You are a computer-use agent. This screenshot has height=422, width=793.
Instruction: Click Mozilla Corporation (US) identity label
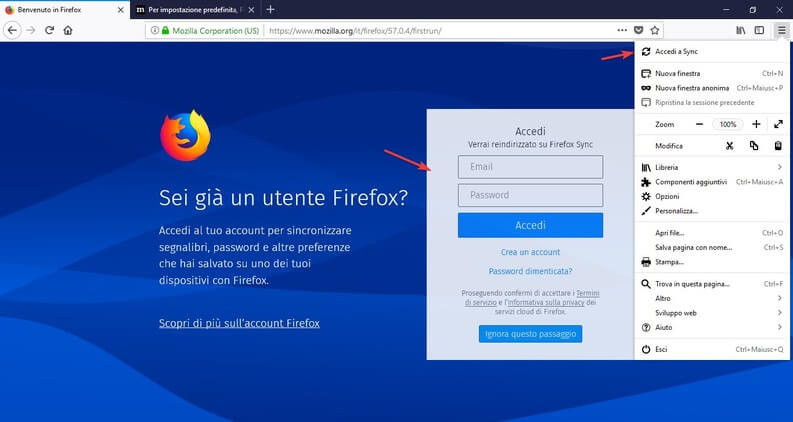(215, 31)
